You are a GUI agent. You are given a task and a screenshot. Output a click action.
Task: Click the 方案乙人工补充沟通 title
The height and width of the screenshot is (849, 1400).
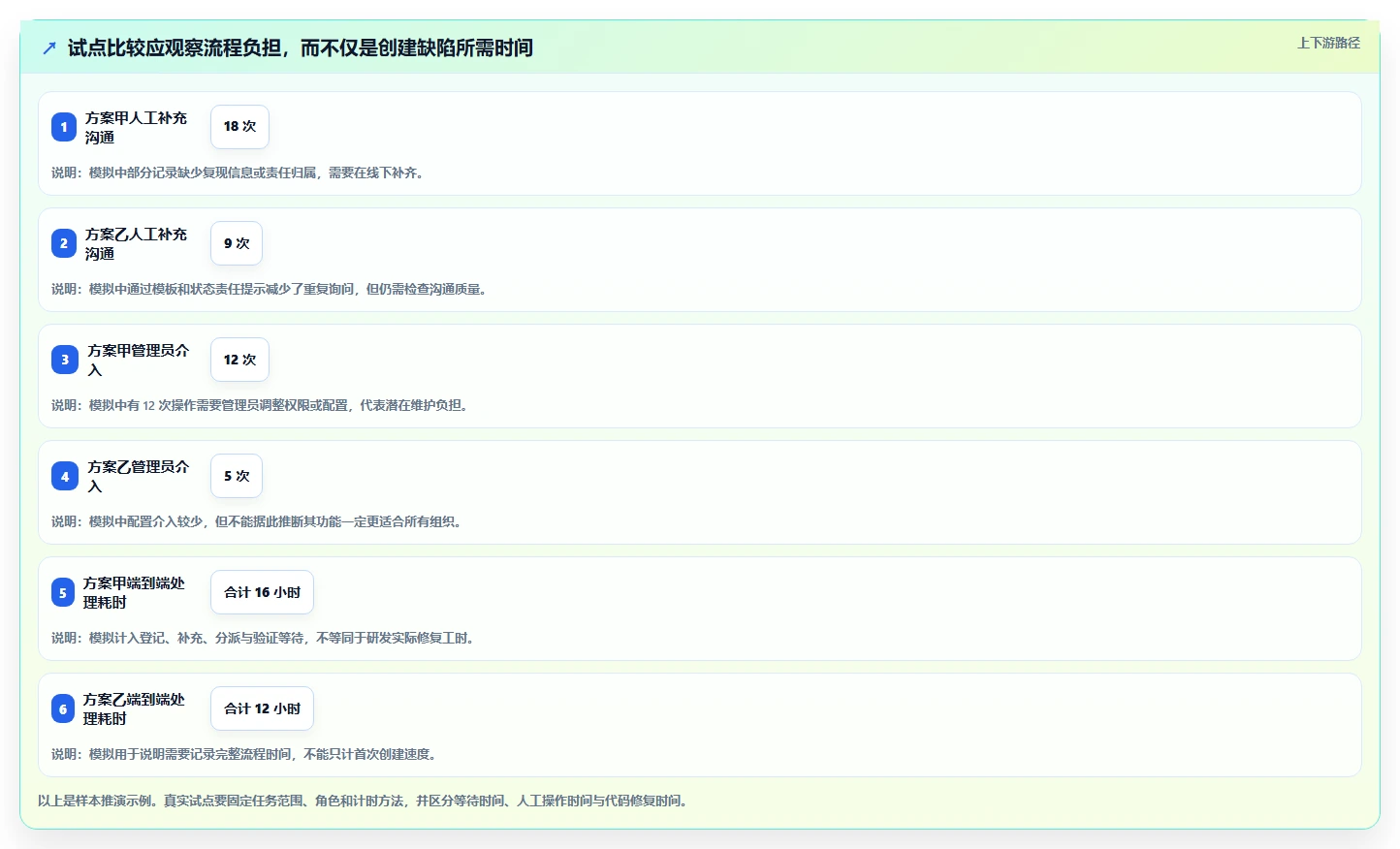[136, 243]
